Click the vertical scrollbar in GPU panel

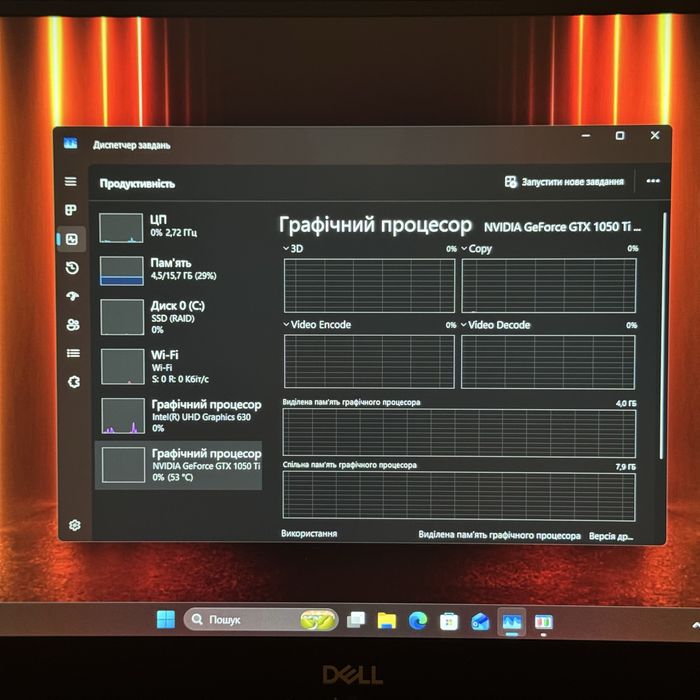point(662,336)
